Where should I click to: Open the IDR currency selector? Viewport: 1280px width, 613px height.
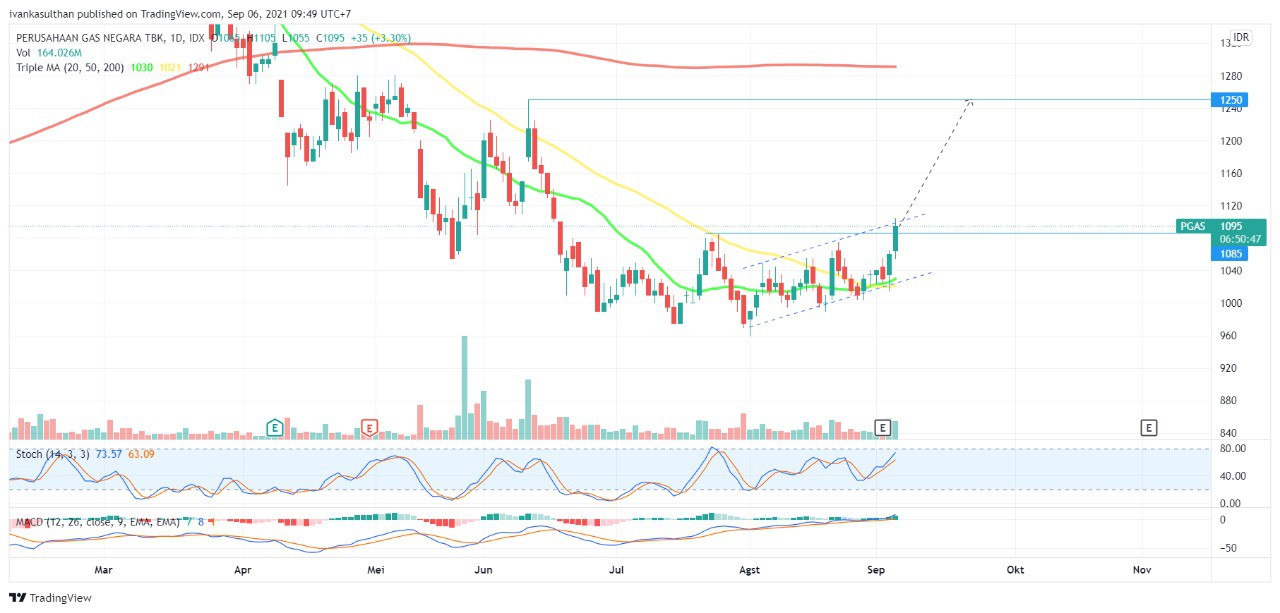[x=1241, y=37]
